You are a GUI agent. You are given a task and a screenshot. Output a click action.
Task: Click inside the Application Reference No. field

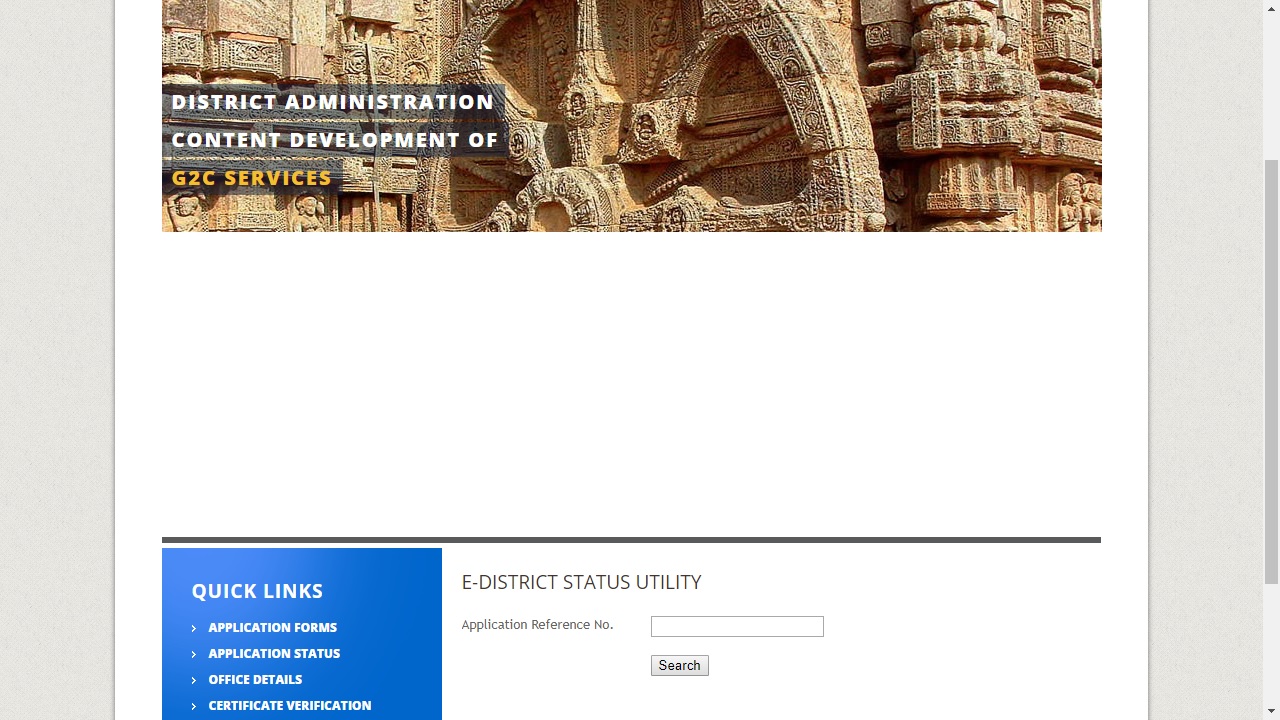coord(737,626)
